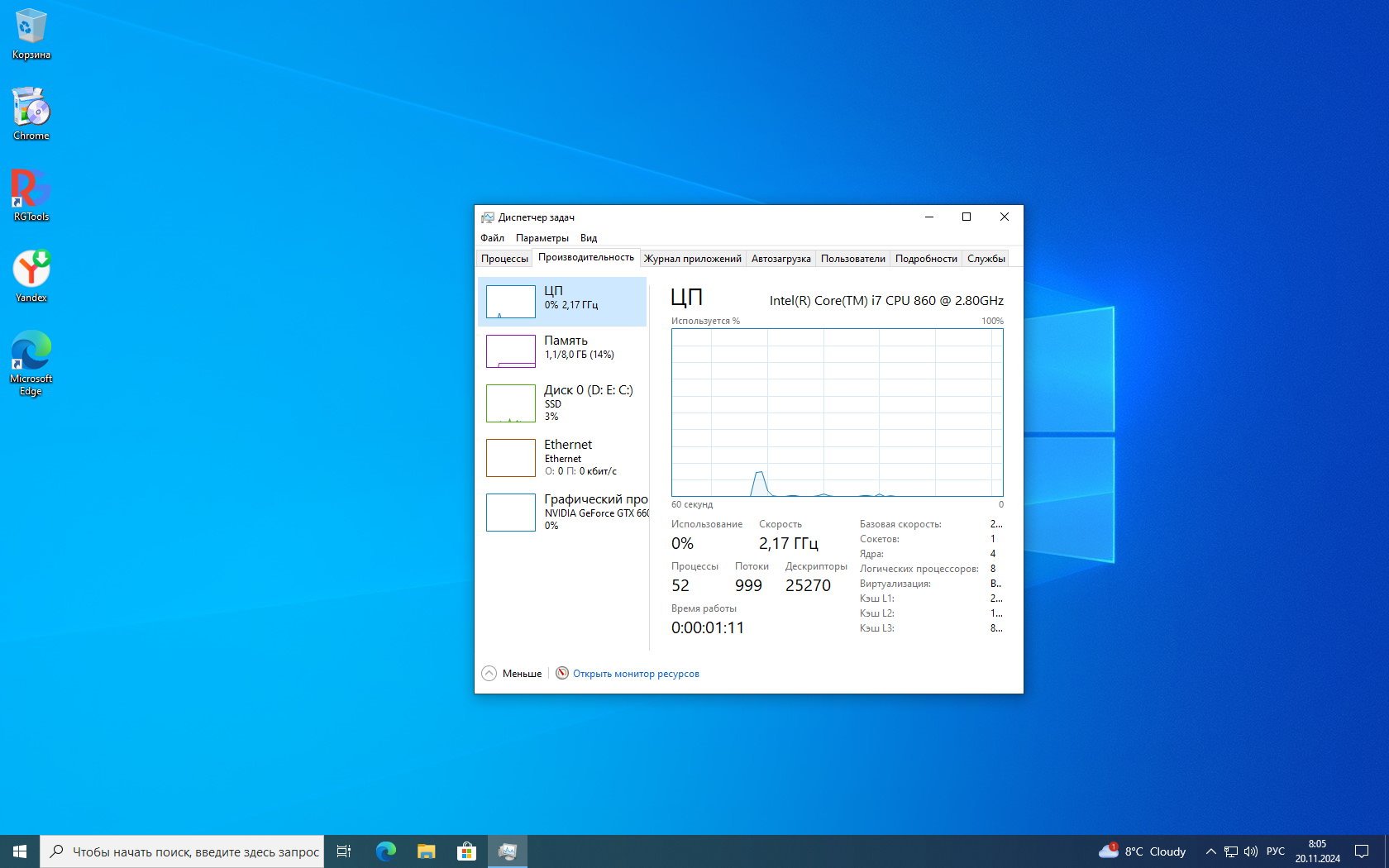Open Microsoft Store from the taskbar
The width and height of the screenshot is (1389, 868).
(466, 851)
